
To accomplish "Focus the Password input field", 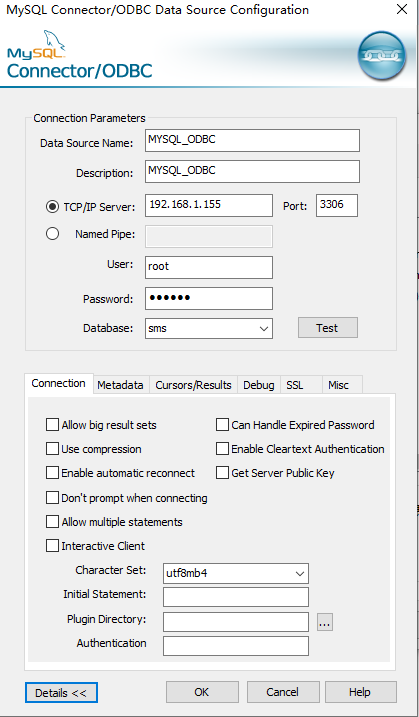I will 209,299.
